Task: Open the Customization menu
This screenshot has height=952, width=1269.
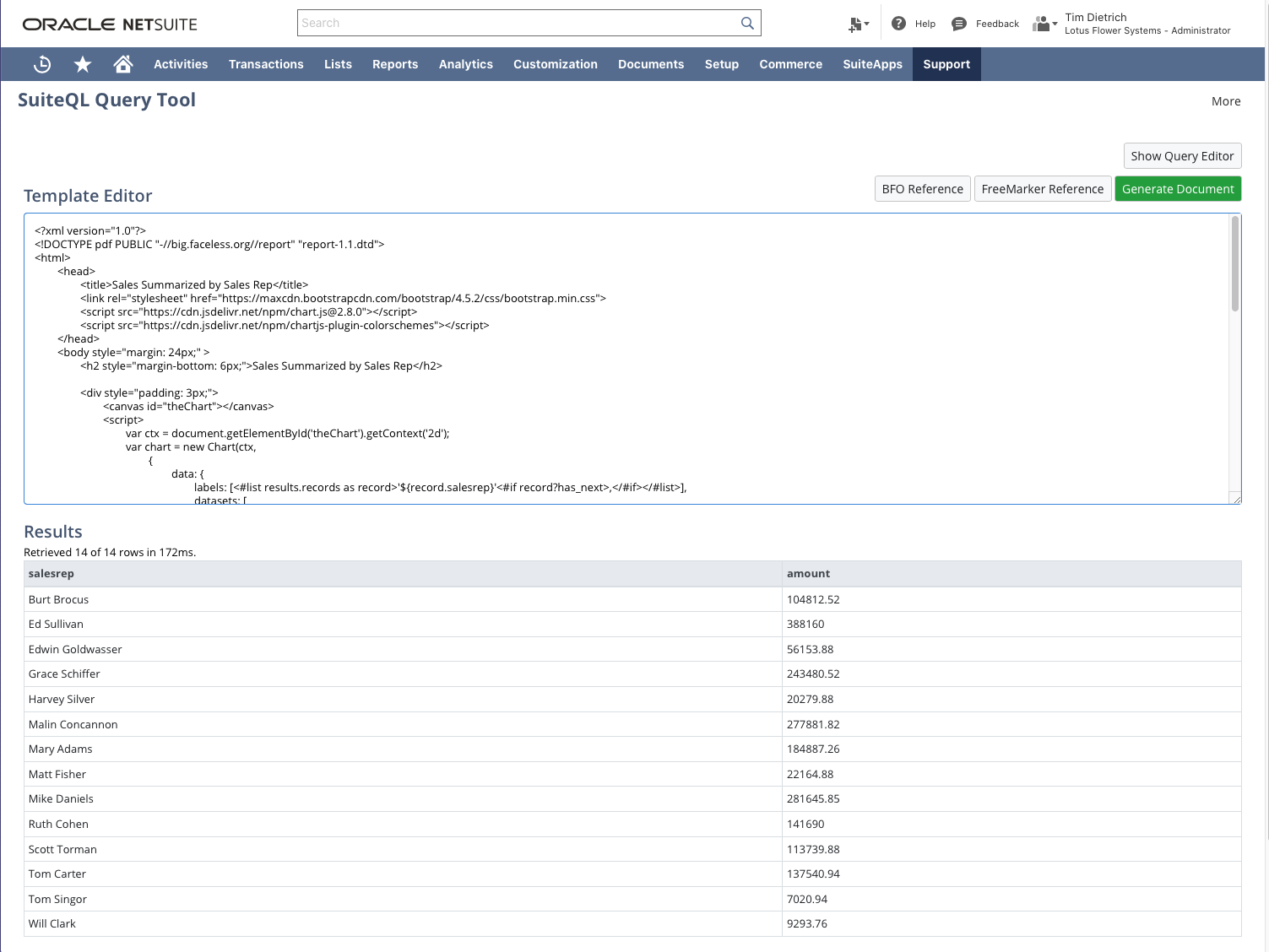Action: [x=556, y=64]
